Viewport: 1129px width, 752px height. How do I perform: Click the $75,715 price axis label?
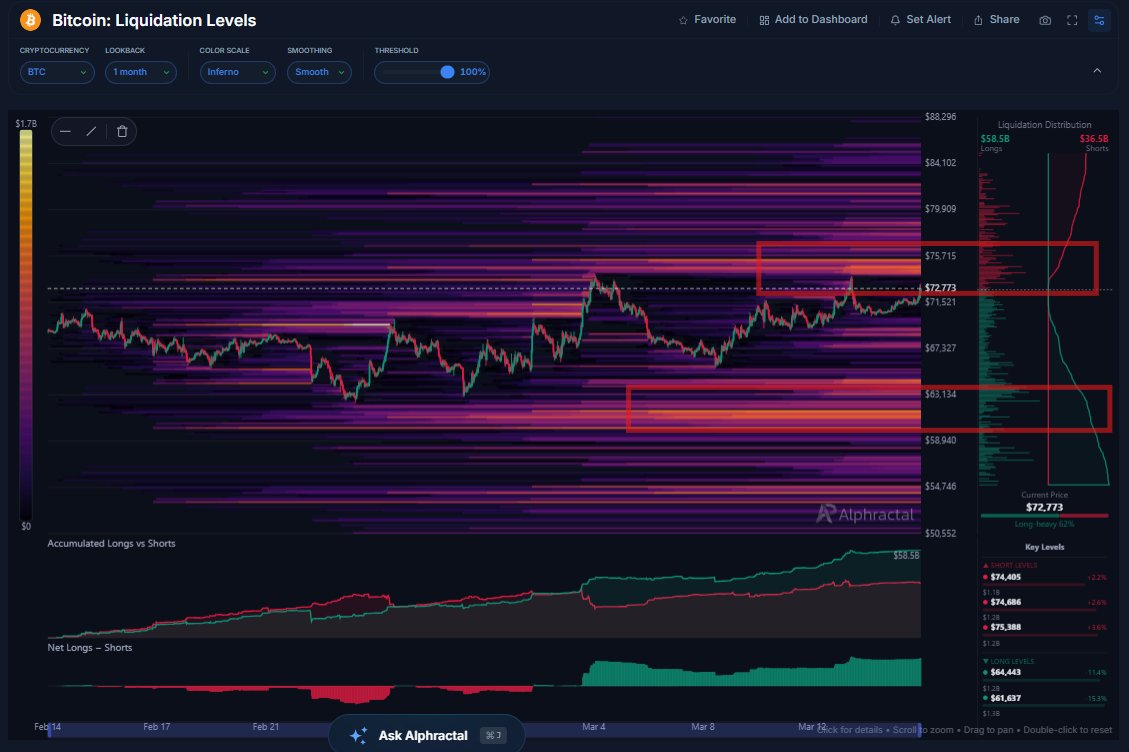click(x=940, y=256)
